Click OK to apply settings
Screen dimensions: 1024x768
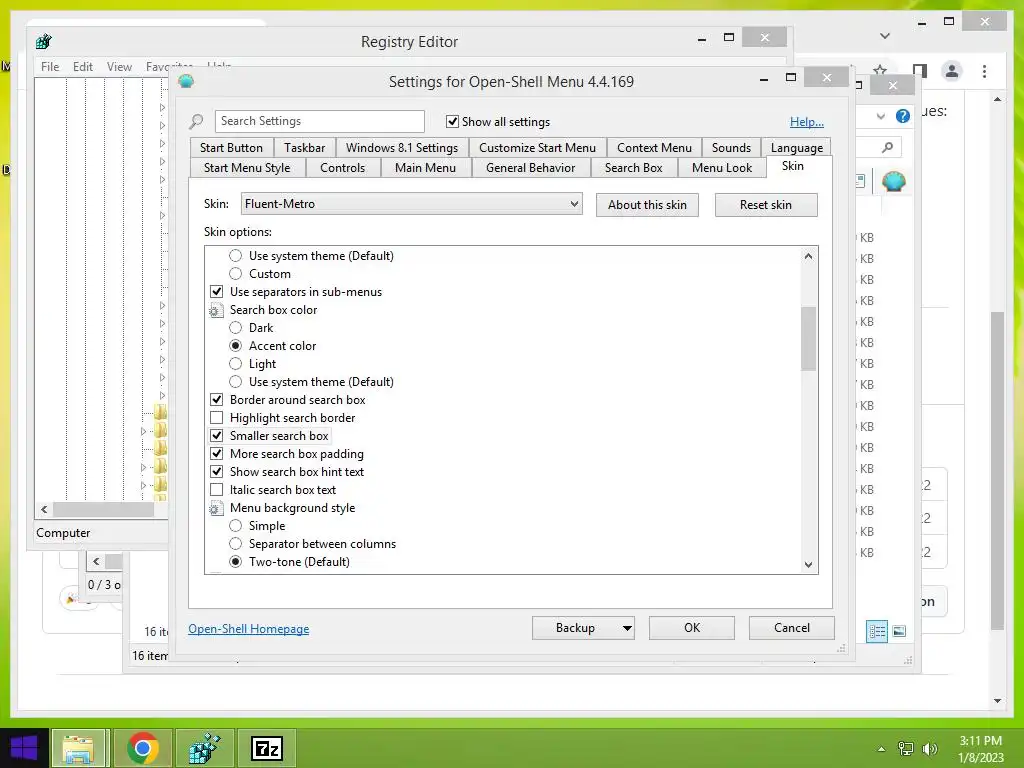(x=692, y=628)
